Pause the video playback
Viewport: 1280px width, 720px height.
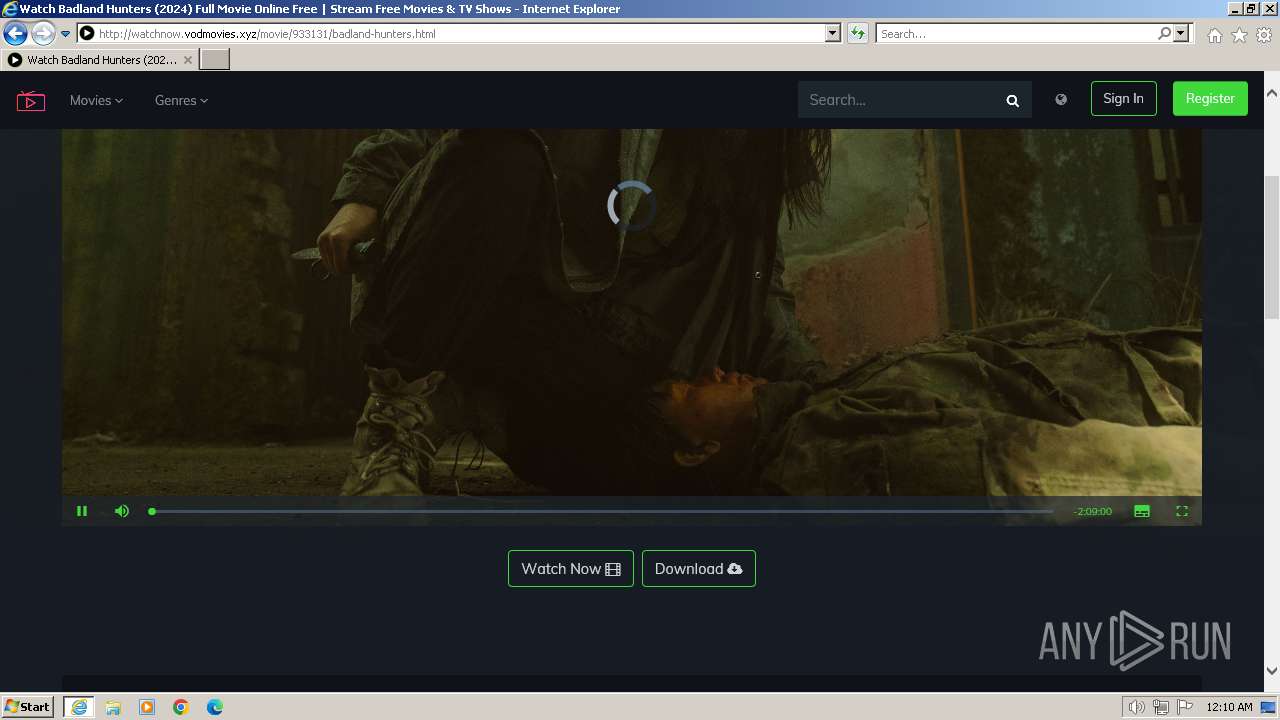(x=82, y=511)
